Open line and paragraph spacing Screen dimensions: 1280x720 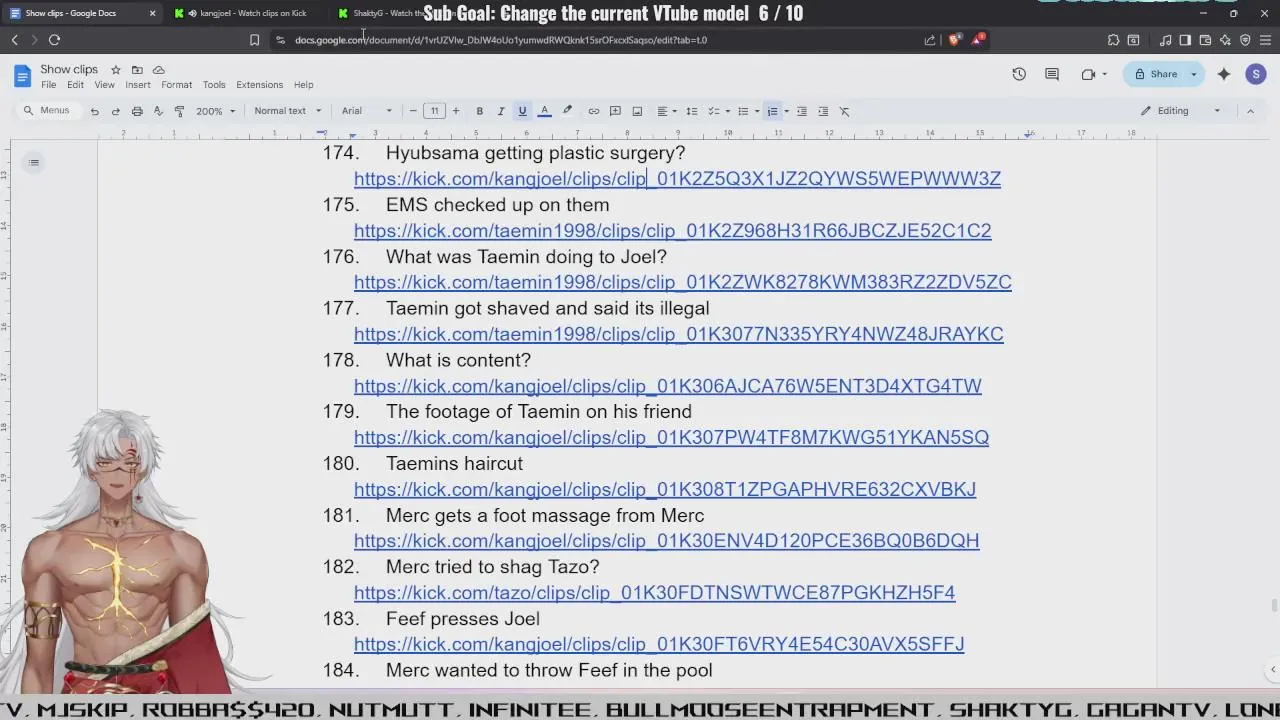[691, 111]
